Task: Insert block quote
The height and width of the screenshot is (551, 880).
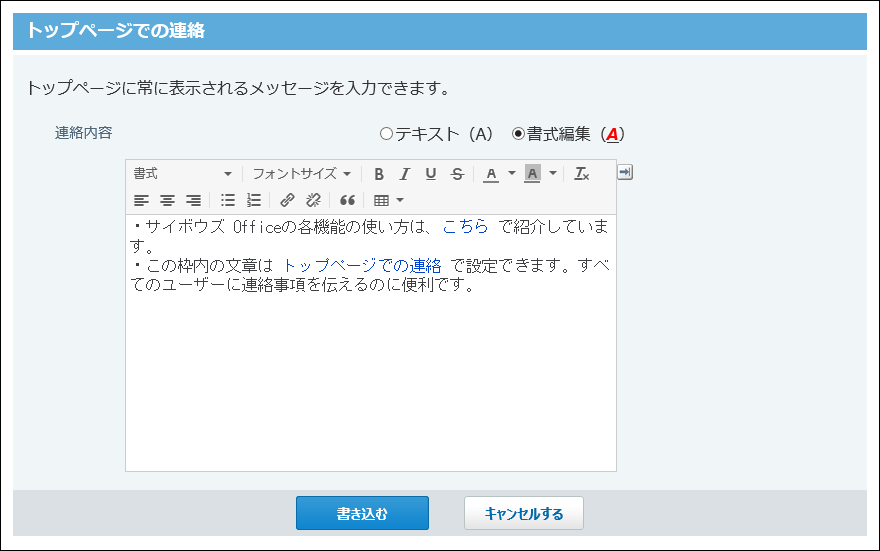Action: [x=347, y=200]
